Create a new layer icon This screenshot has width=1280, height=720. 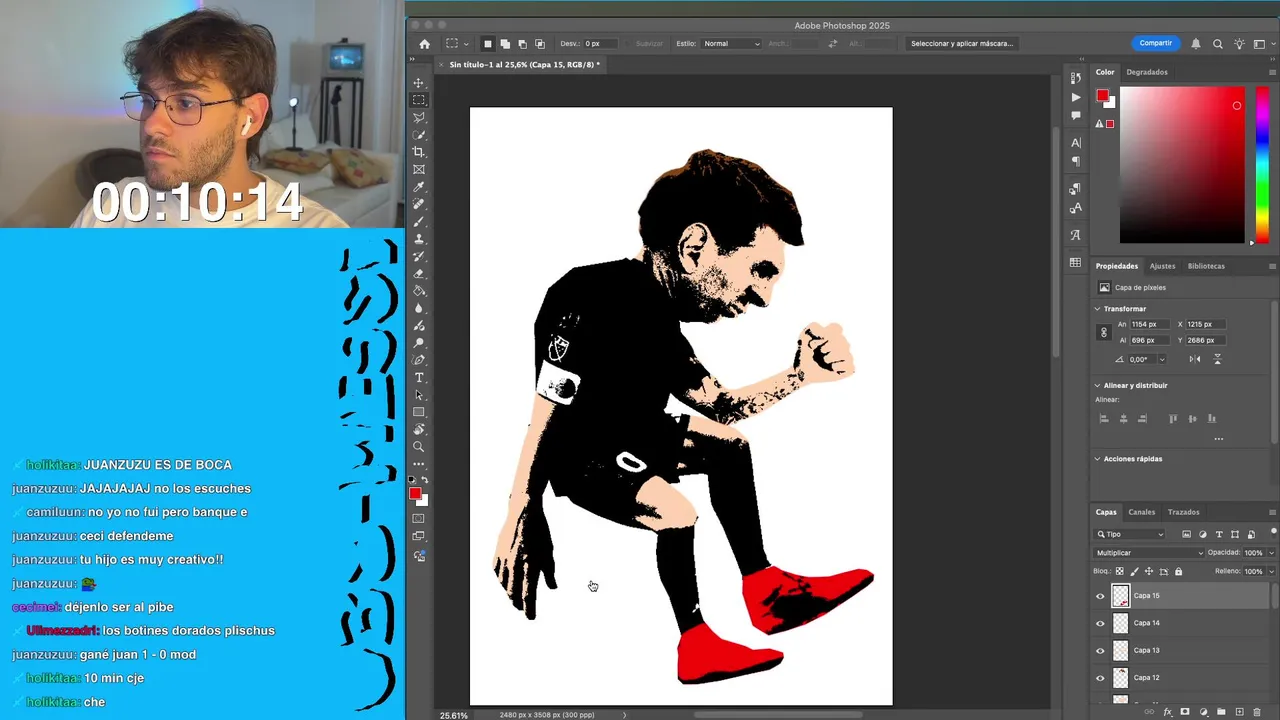[1239, 712]
